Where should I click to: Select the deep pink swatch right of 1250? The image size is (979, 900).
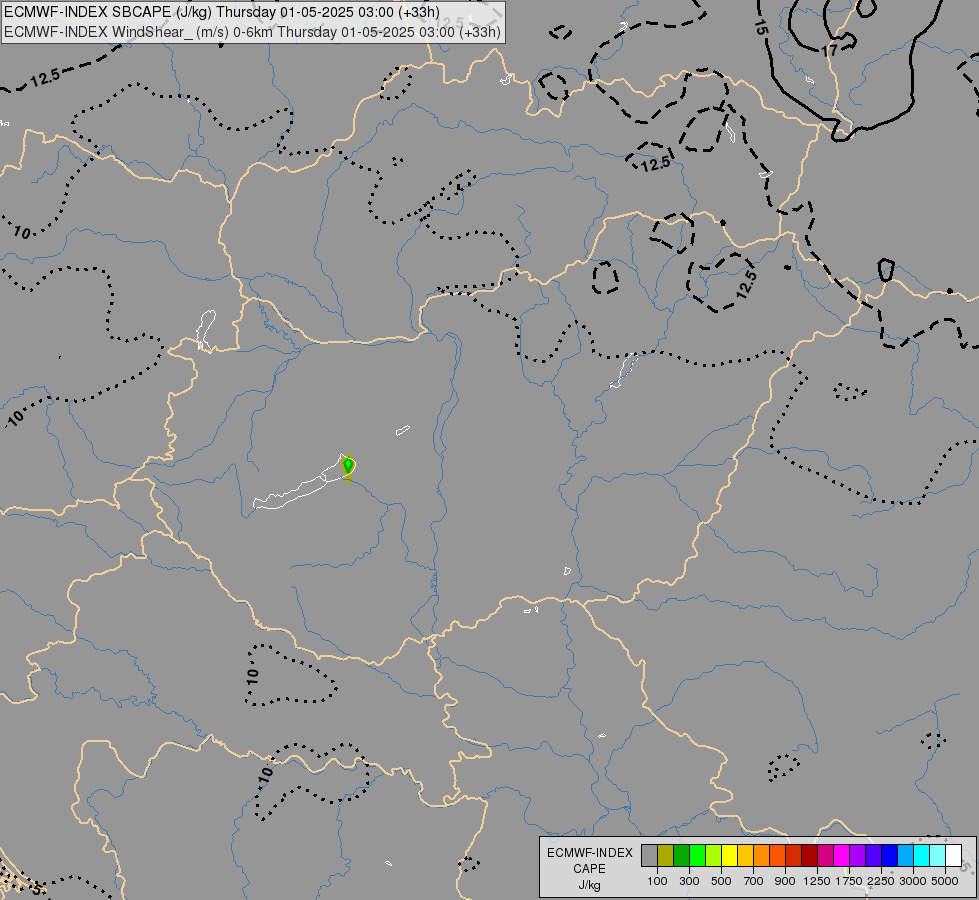(x=825, y=855)
